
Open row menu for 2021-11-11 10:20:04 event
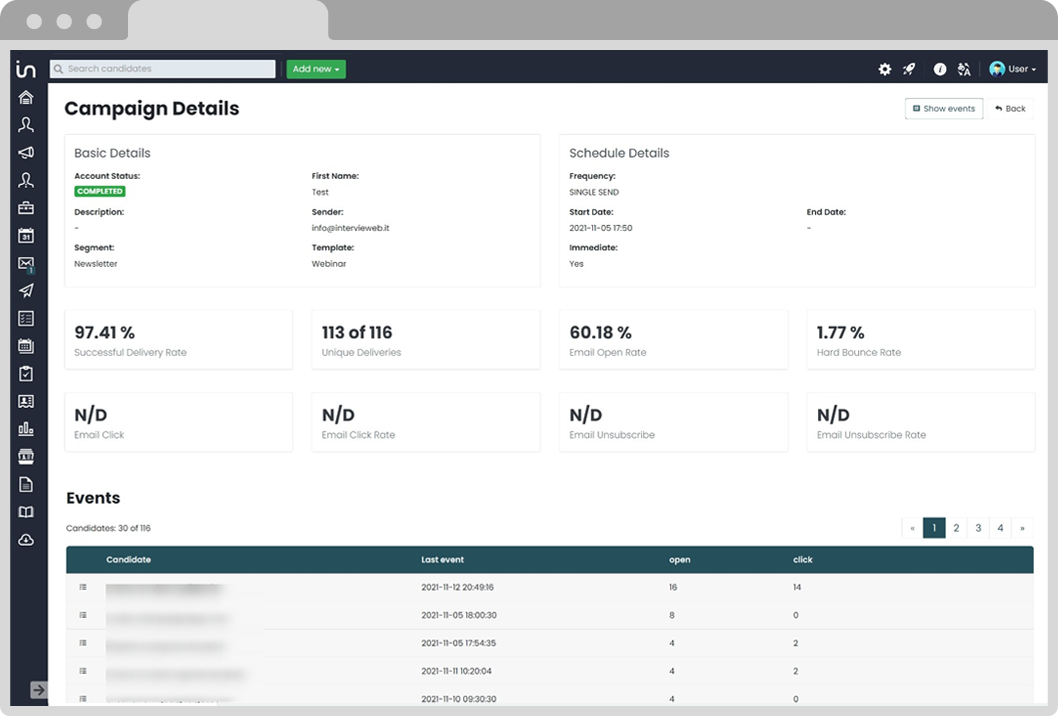tap(83, 671)
